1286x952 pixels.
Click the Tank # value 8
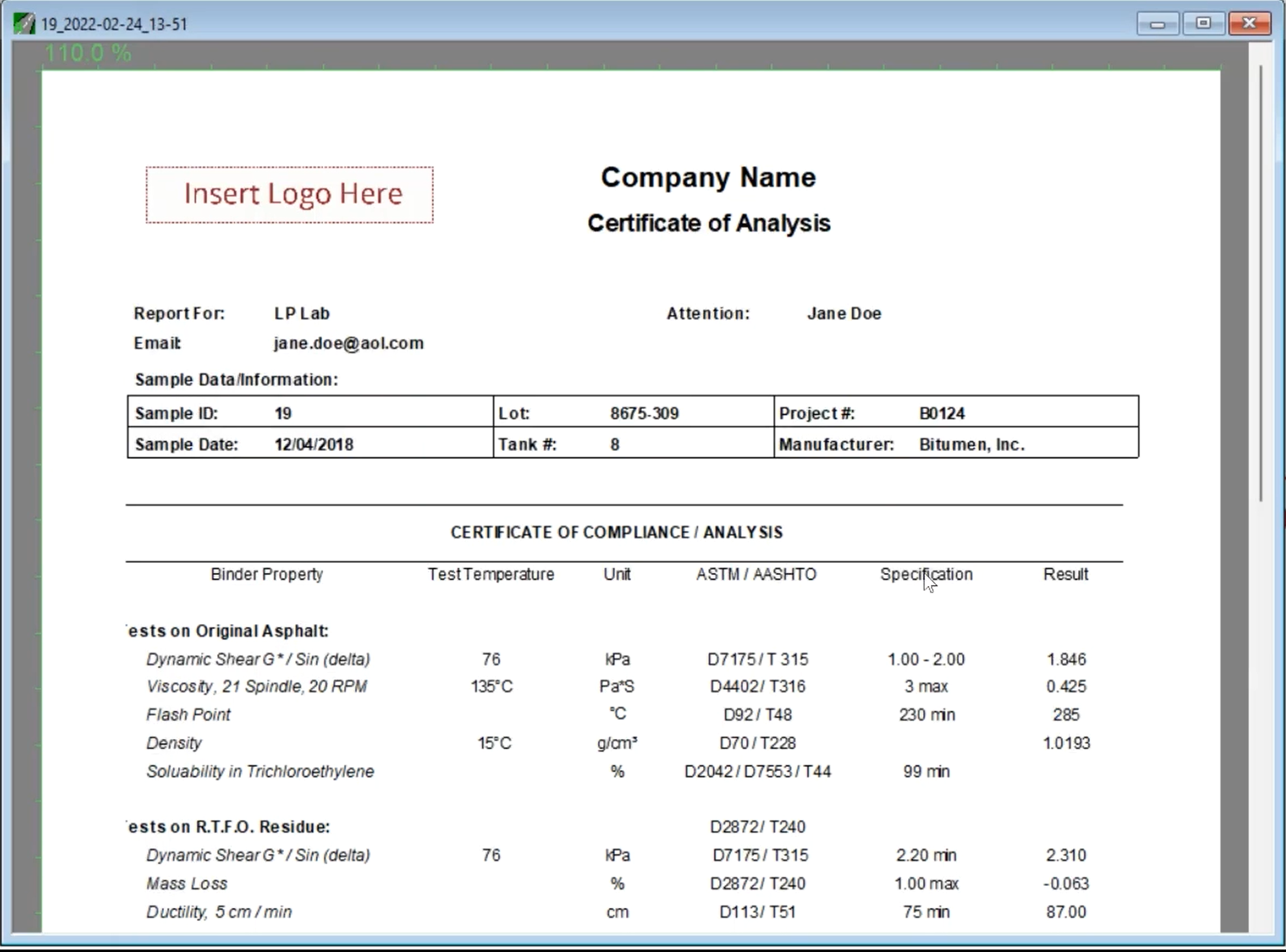point(615,445)
